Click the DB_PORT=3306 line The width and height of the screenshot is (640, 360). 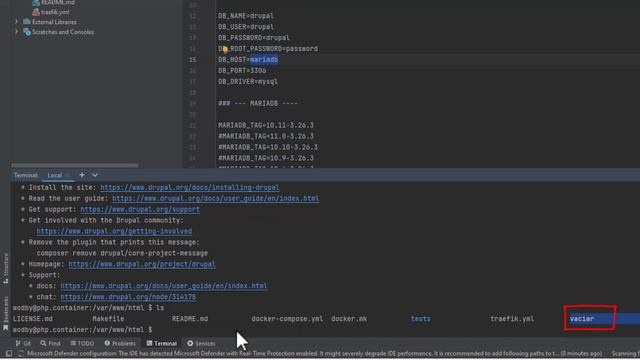242,71
